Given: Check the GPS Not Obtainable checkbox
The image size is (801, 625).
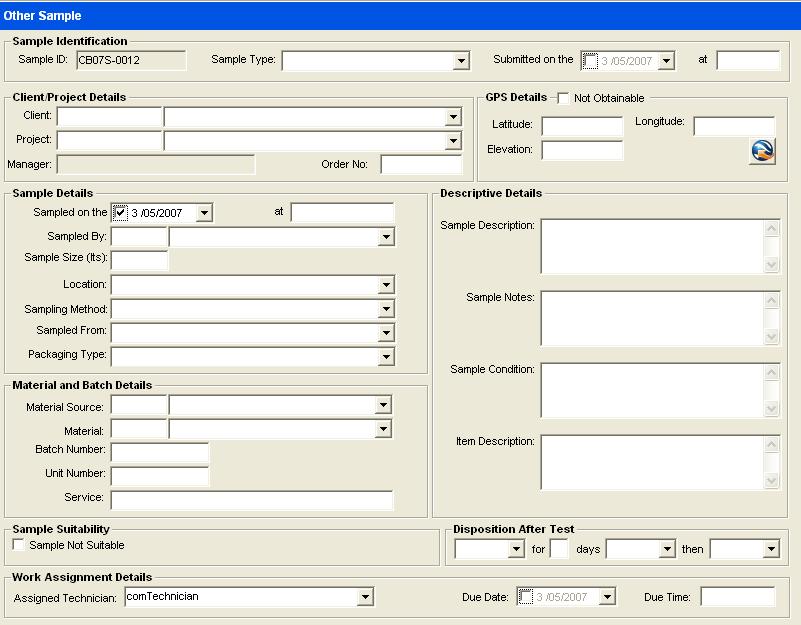Looking at the screenshot, I should point(564,98).
